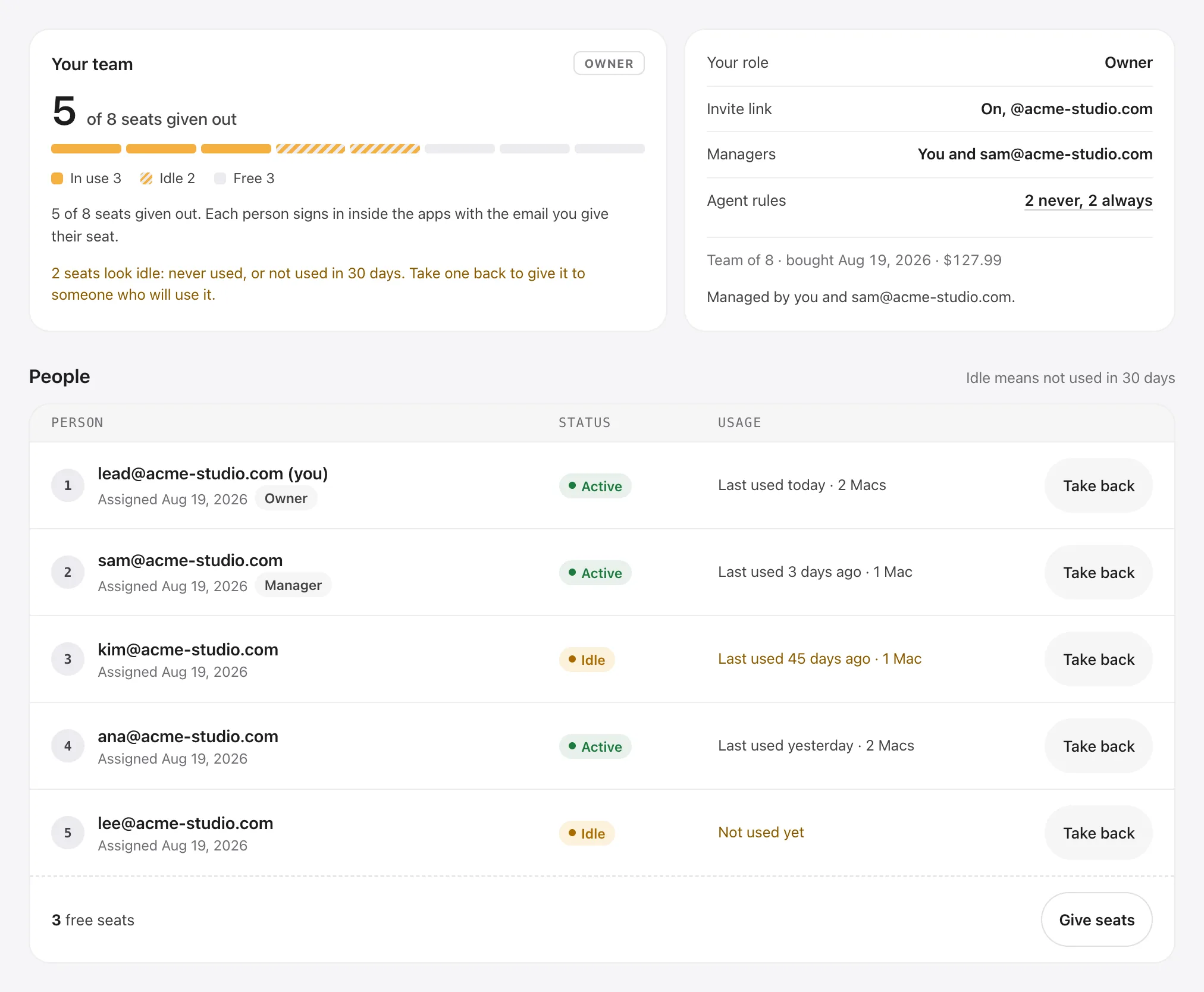Click the Invite link value 'On, @acme-studio.com'

[1067, 109]
